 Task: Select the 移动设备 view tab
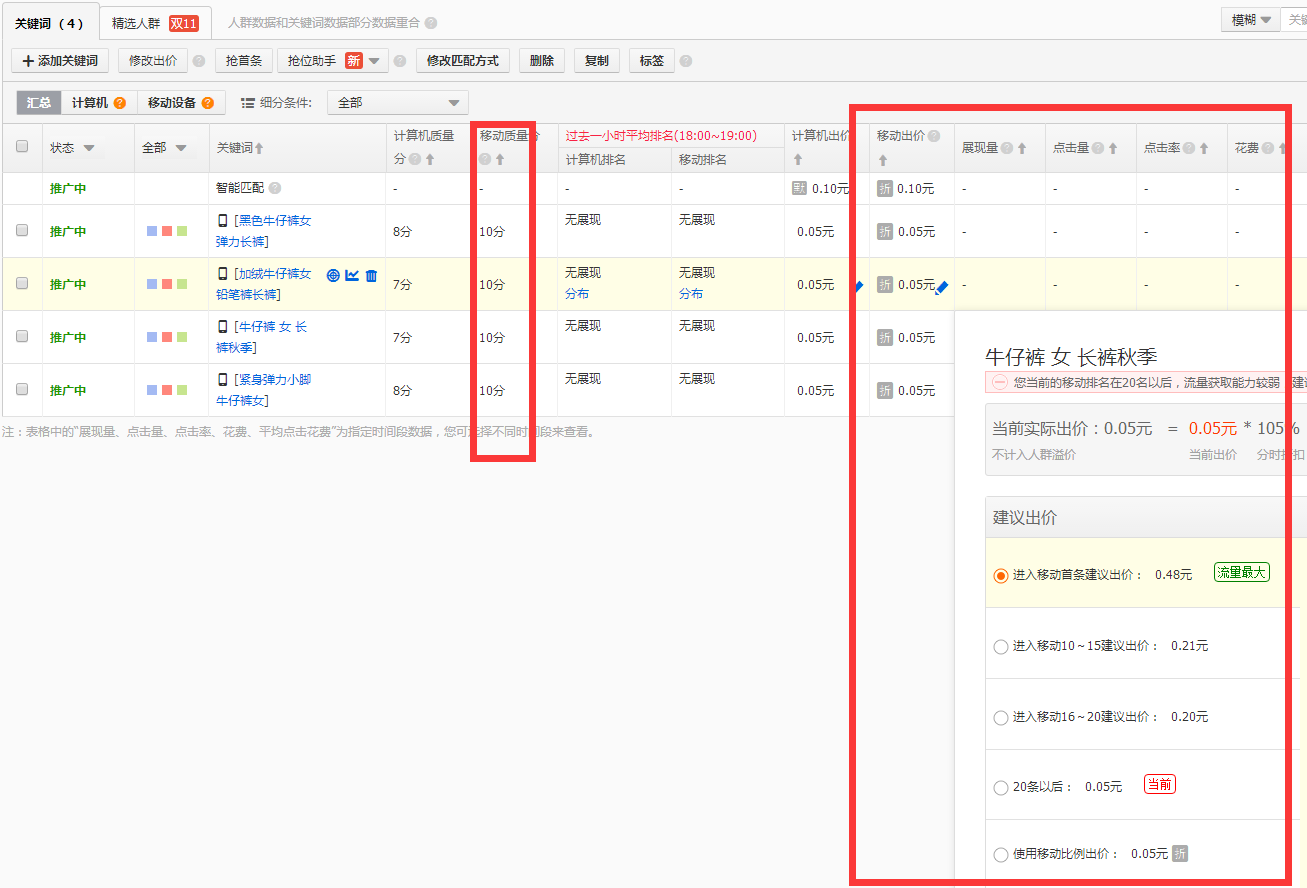point(181,103)
